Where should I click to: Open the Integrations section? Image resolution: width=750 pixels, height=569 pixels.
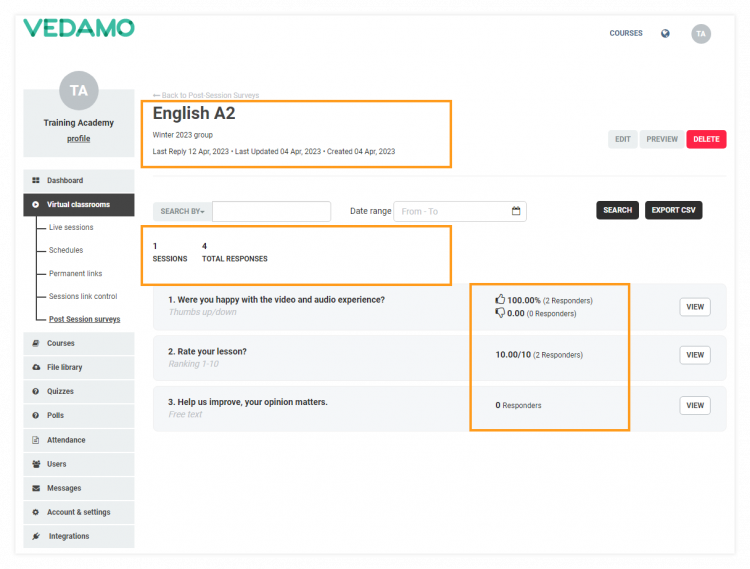(68, 536)
